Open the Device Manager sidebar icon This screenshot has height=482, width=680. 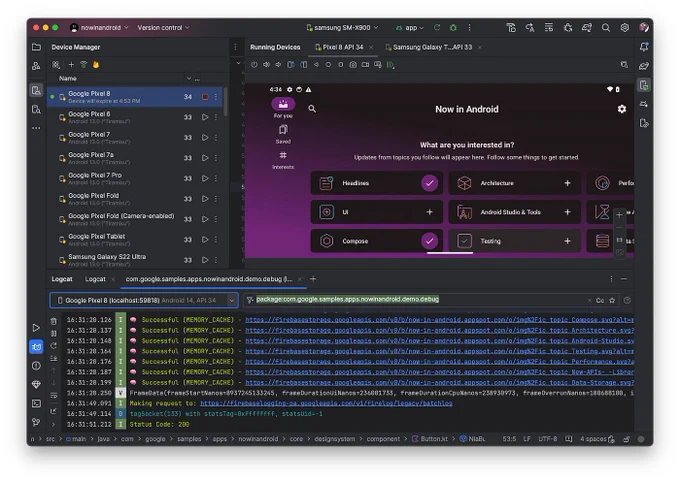click(36, 90)
